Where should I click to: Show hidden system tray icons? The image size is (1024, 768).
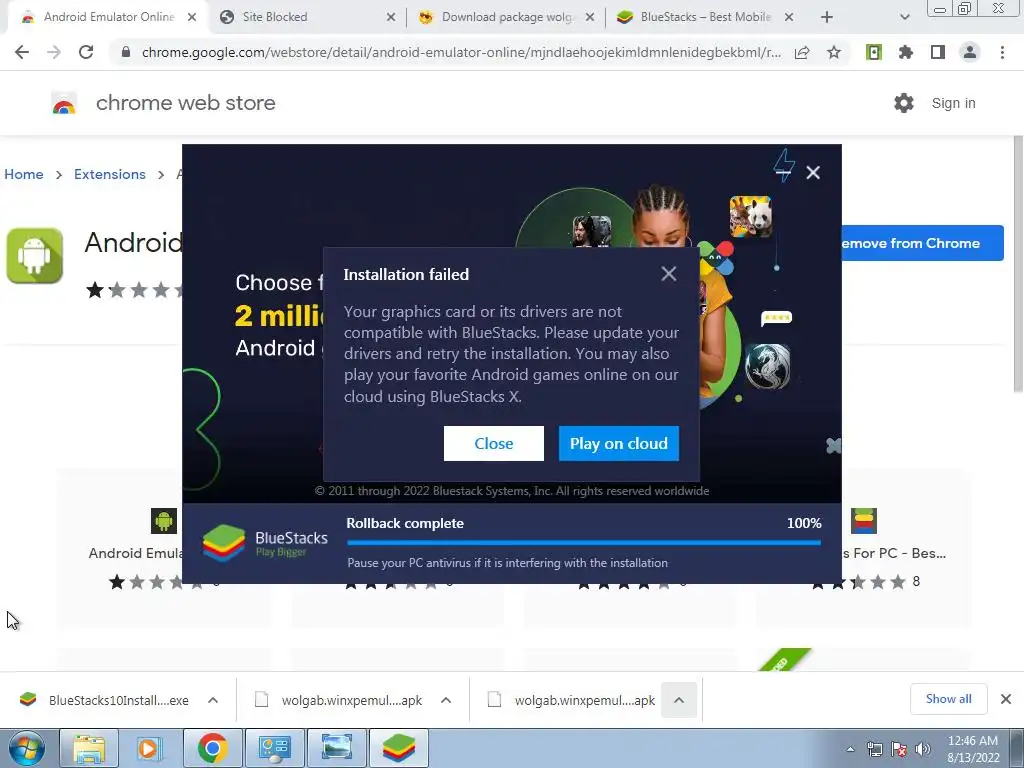850,749
